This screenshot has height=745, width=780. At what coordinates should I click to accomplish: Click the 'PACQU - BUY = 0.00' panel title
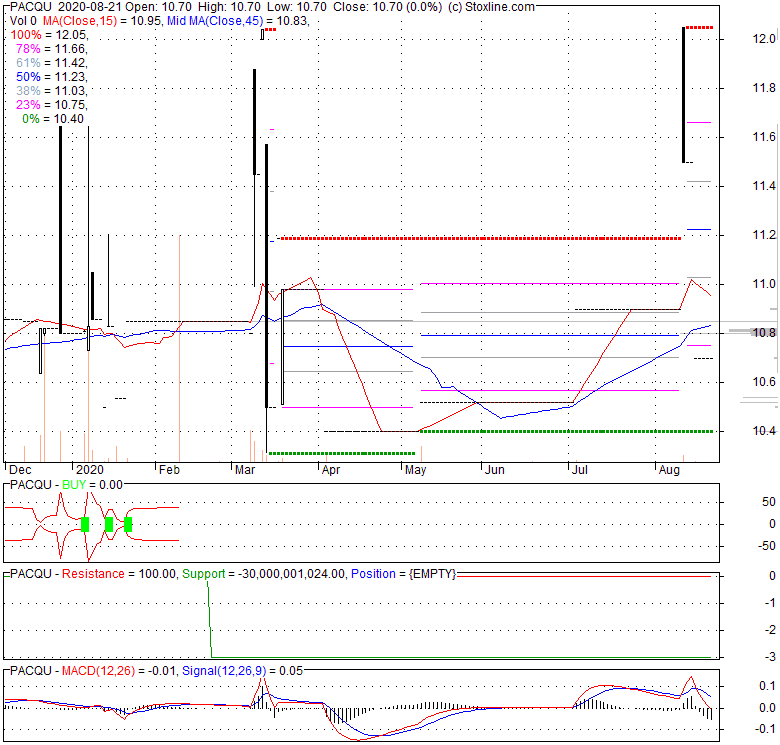tap(66, 485)
